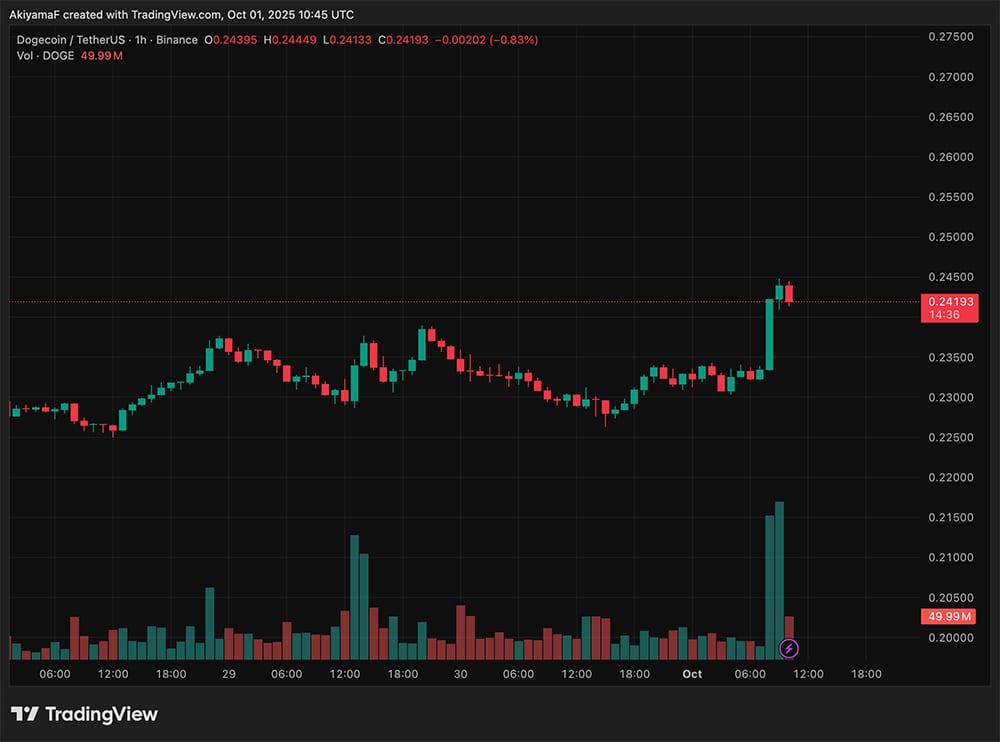
Task: Click the latest red candle at chart's end
Action: [789, 293]
